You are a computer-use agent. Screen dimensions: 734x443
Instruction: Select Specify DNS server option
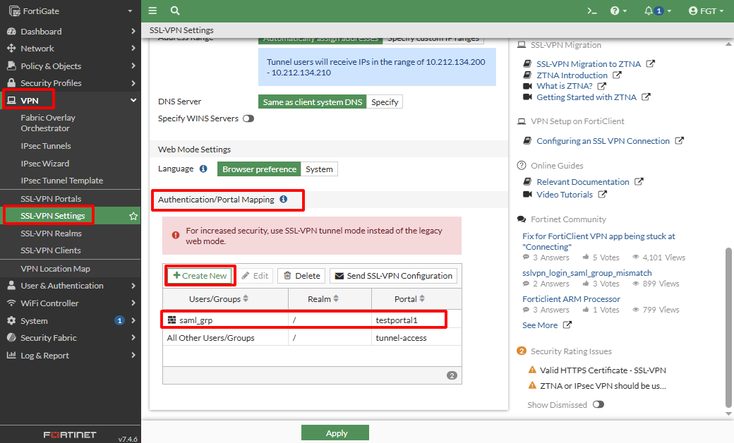point(384,102)
